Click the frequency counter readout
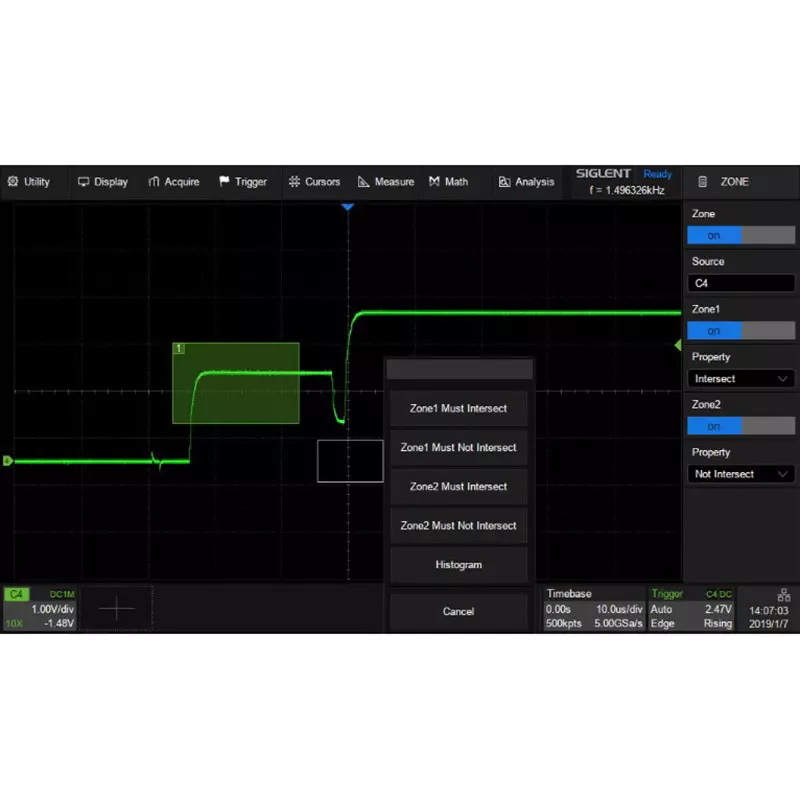This screenshot has height=800, width=800. pos(627,190)
